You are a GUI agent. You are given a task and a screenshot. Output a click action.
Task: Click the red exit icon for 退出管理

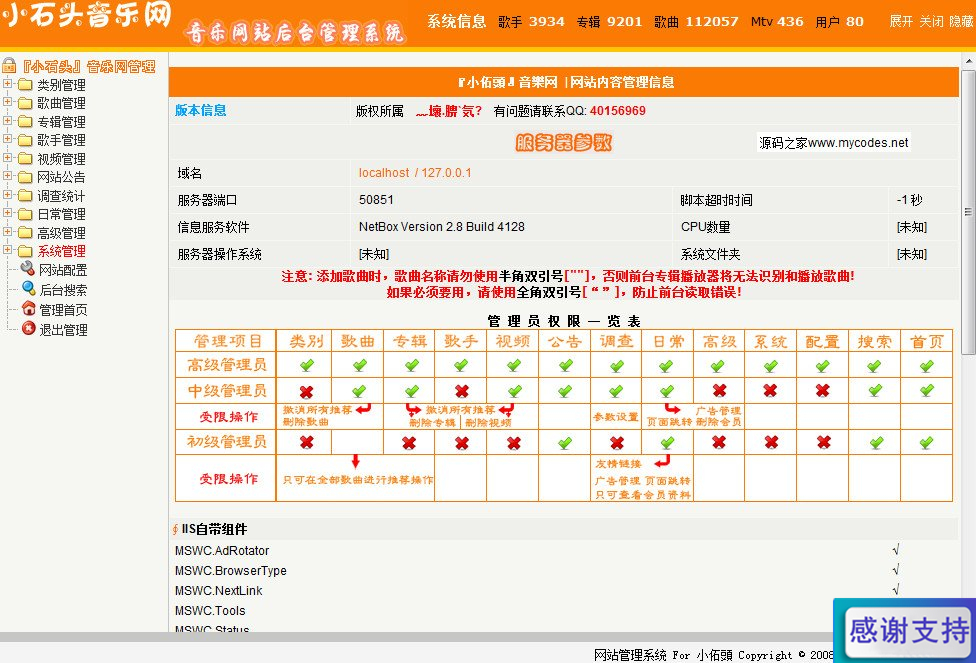pyautogui.click(x=29, y=328)
